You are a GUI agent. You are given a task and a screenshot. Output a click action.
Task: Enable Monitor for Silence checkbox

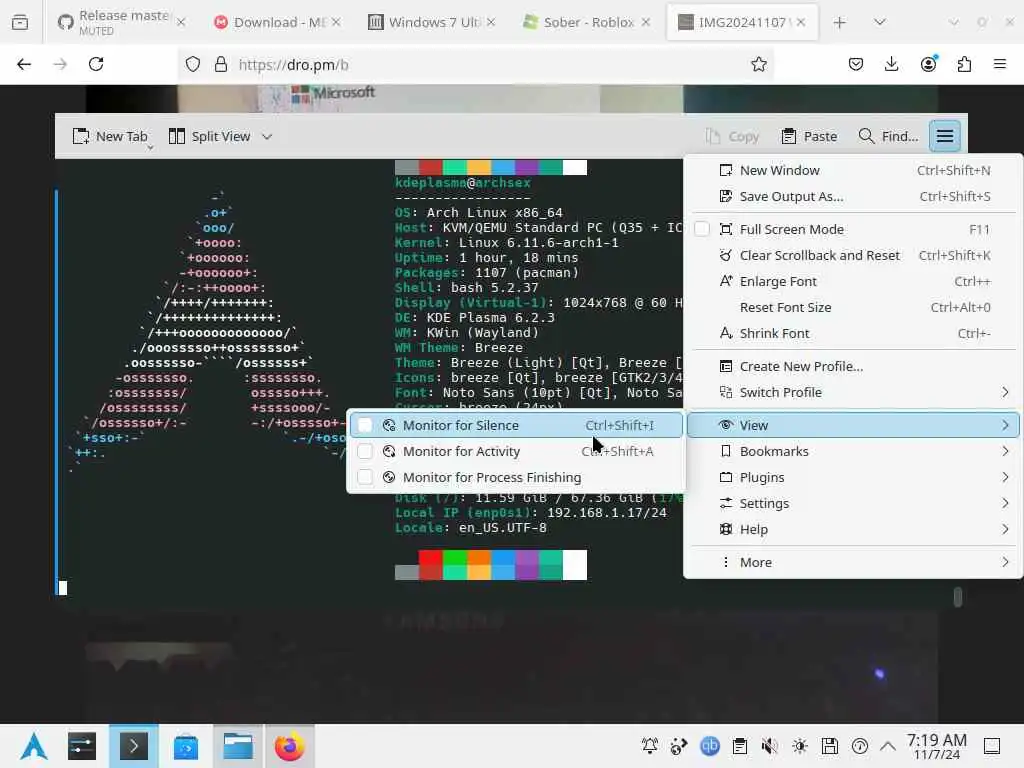click(x=365, y=425)
